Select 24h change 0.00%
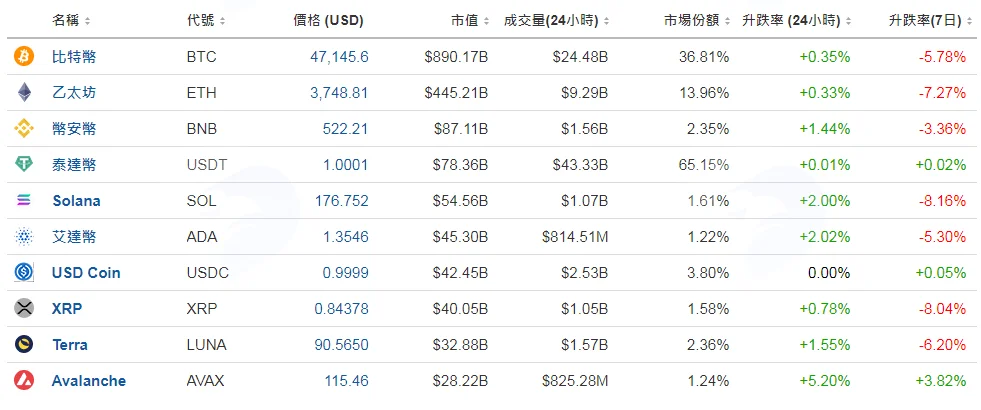The height and width of the screenshot is (410, 981). pyautogui.click(x=828, y=273)
